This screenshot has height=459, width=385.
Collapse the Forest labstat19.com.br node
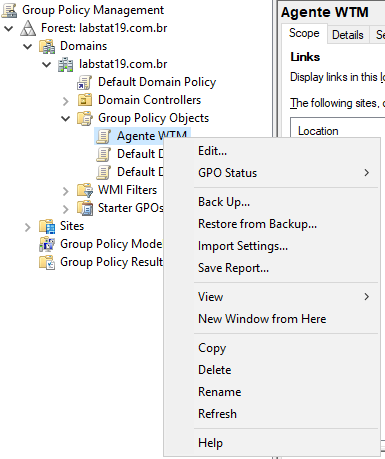coord(9,28)
